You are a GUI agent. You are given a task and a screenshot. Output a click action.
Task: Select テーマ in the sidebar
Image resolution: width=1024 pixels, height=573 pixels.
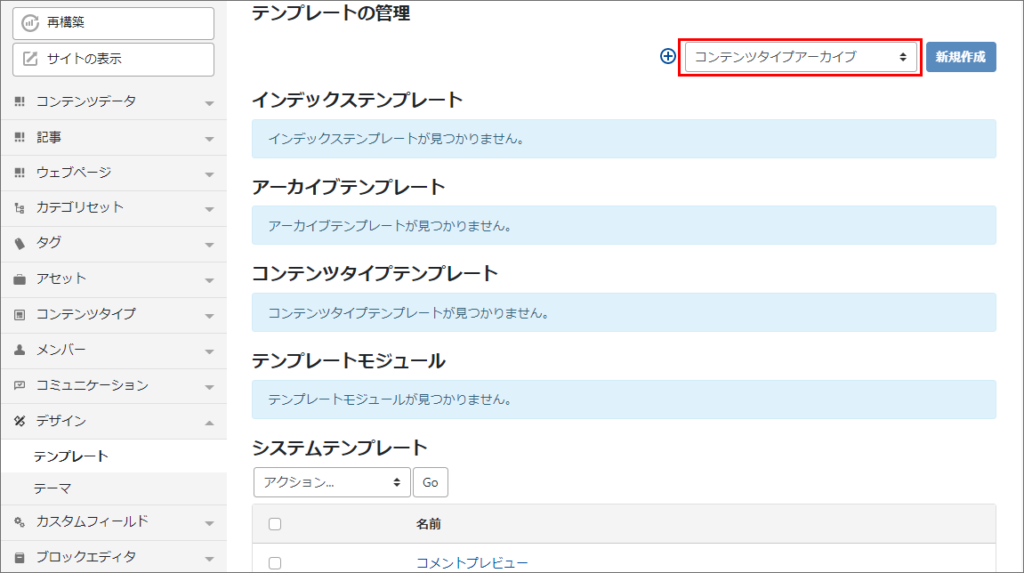52,489
